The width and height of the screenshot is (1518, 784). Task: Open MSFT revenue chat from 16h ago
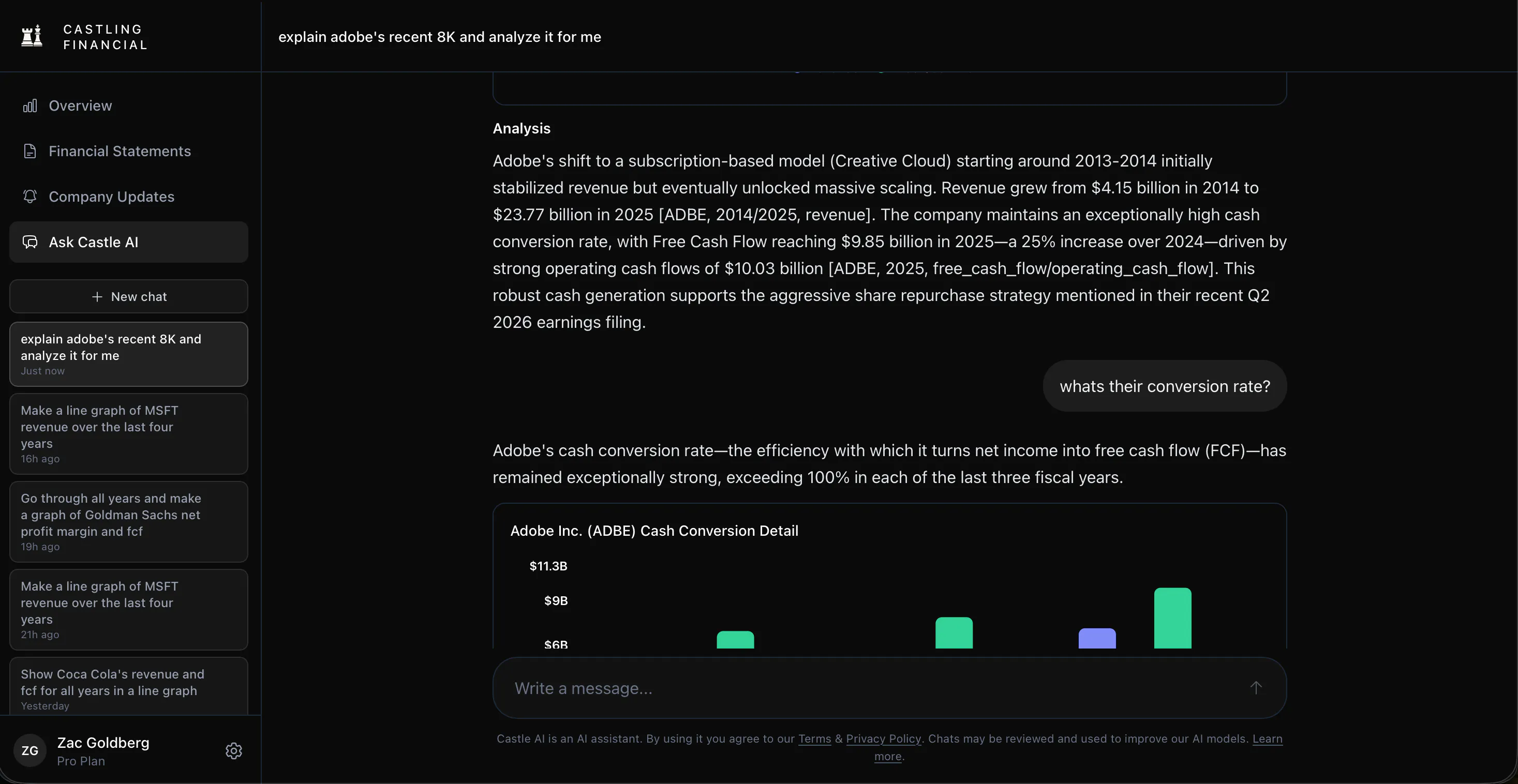tap(128, 433)
